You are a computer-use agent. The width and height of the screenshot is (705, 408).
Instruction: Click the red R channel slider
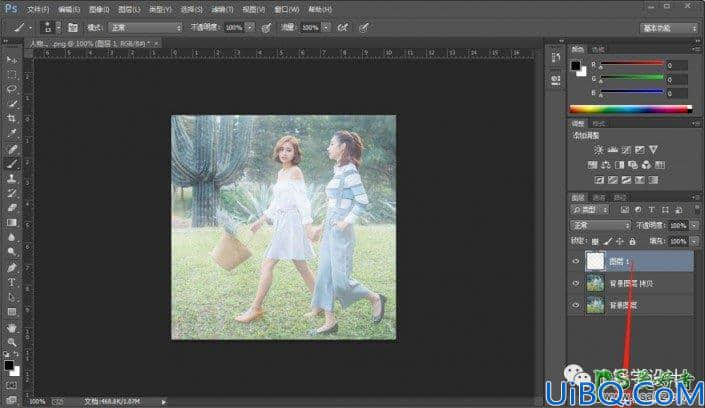[x=632, y=65]
